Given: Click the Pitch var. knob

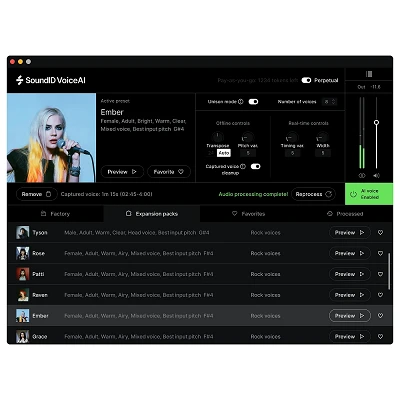Looking at the screenshot, I should point(247,137).
